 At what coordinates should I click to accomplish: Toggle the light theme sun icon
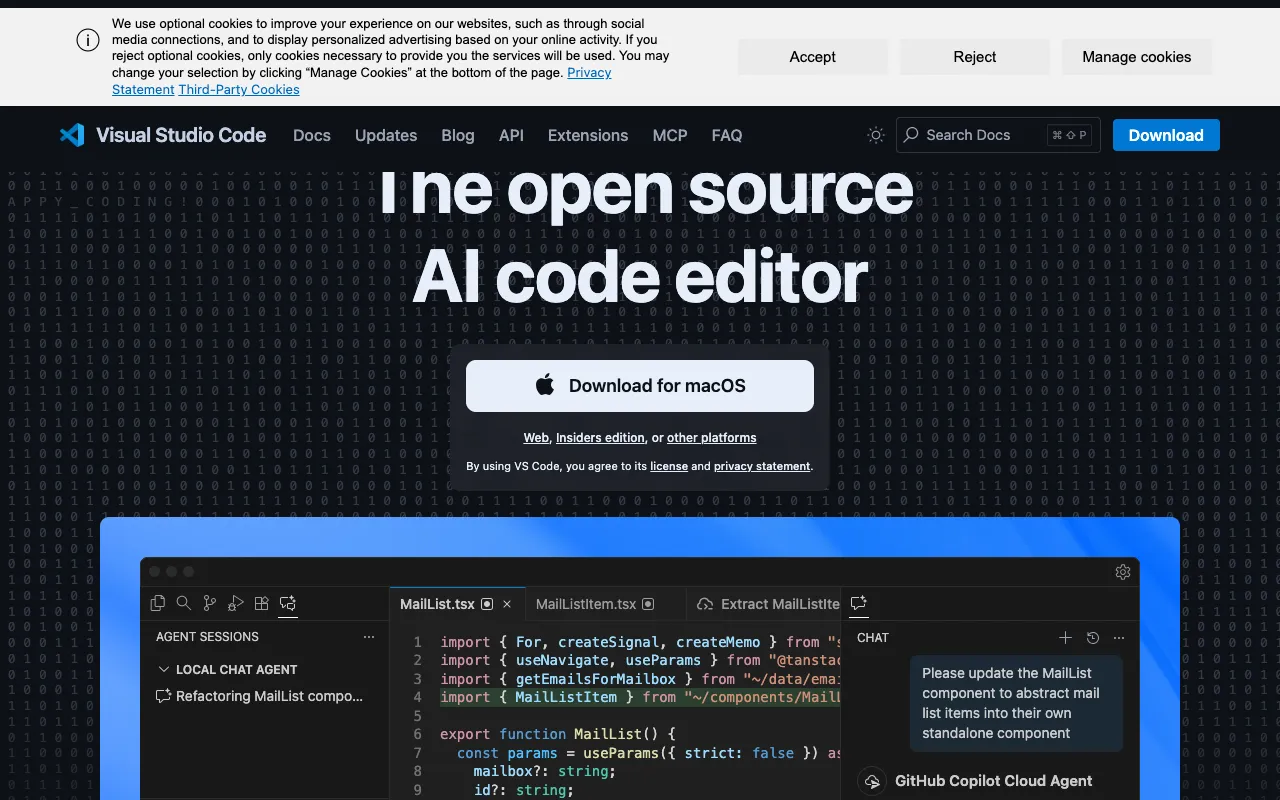click(x=875, y=135)
